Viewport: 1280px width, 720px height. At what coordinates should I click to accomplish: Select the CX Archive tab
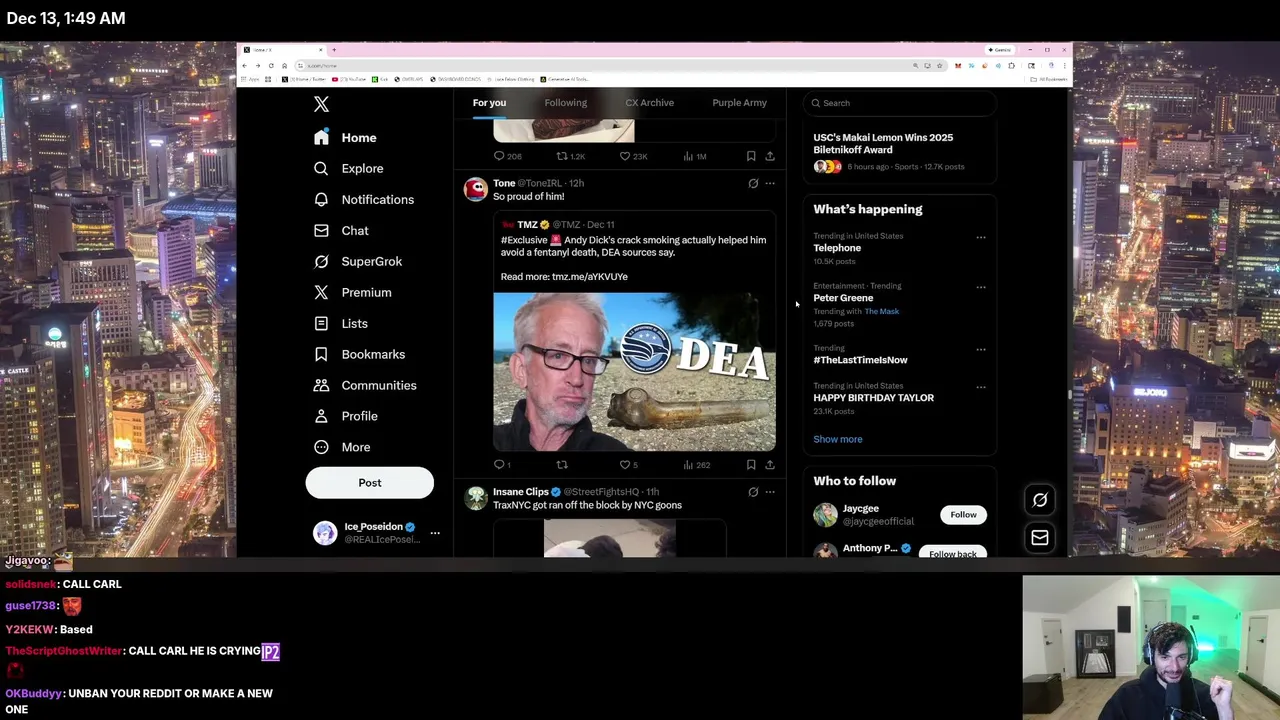[x=650, y=103]
